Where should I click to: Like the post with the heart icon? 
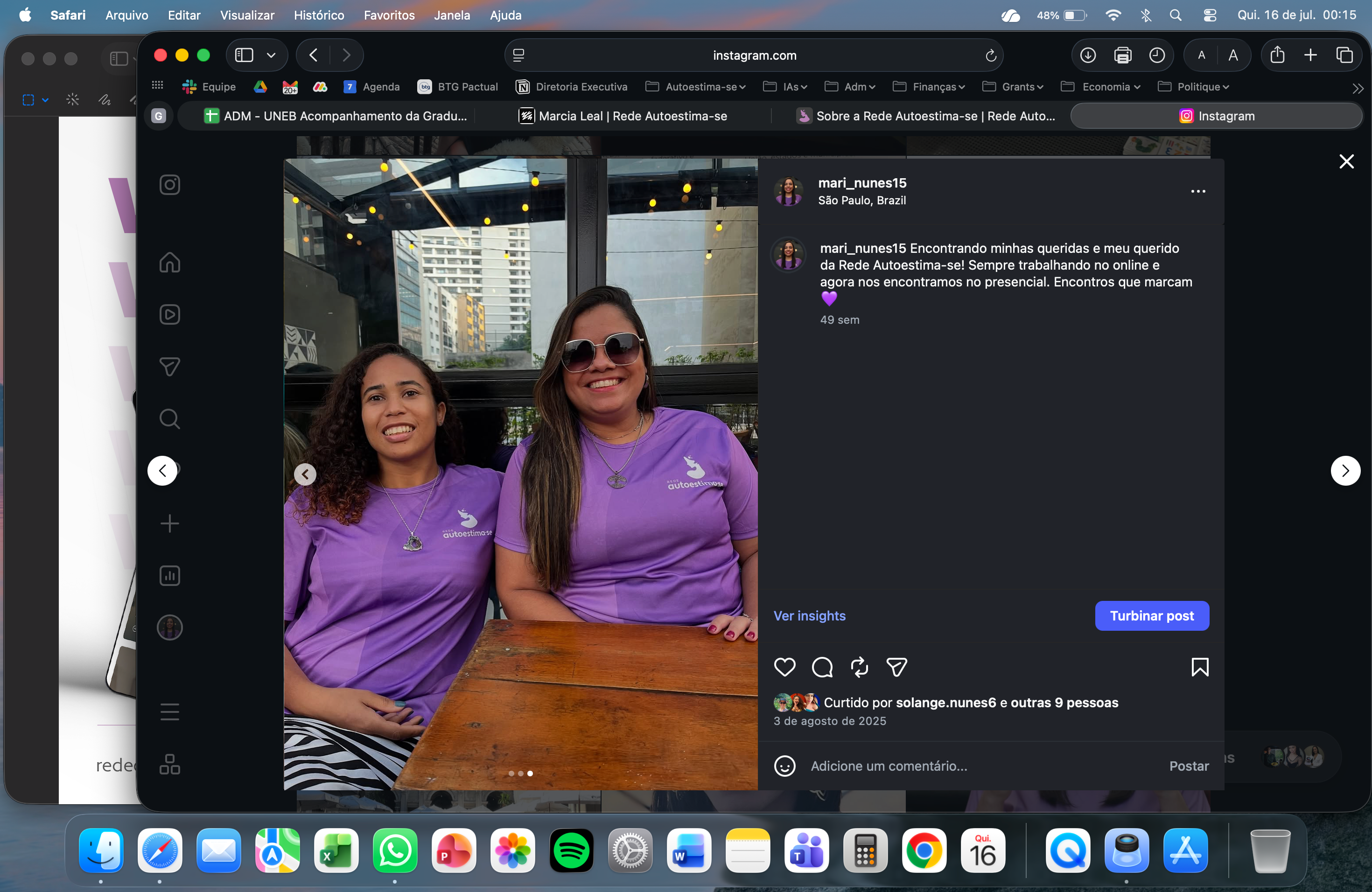784,667
